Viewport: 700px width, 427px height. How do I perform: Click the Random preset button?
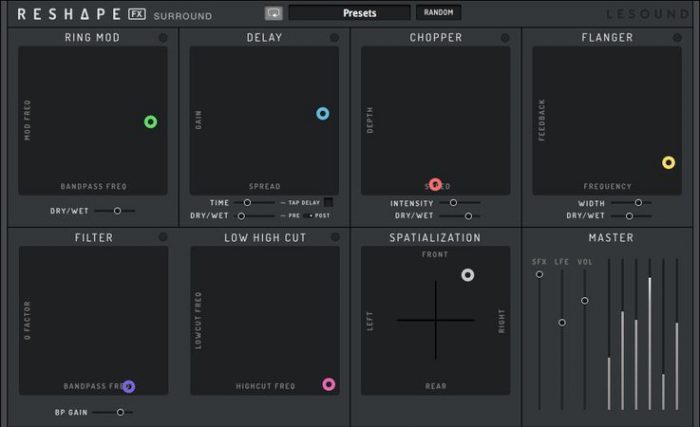pyautogui.click(x=438, y=13)
